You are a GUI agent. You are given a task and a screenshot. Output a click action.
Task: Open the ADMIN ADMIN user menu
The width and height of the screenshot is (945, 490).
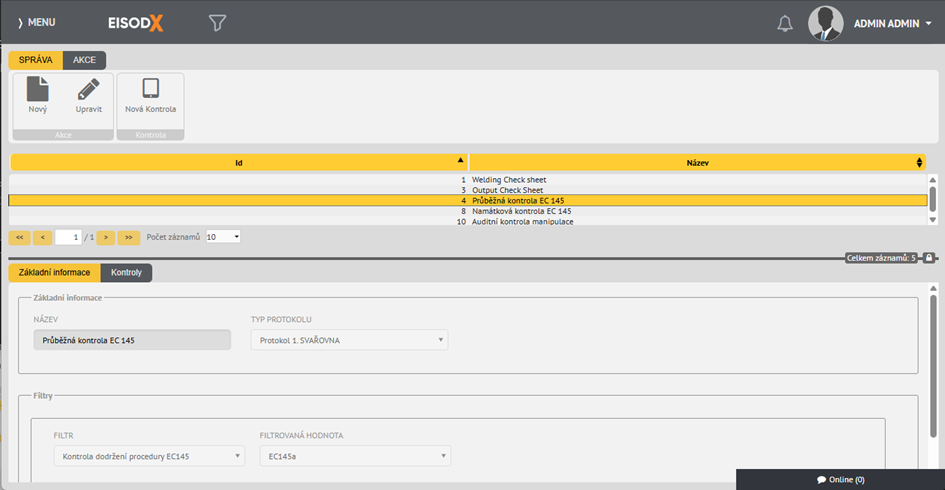[x=892, y=23]
